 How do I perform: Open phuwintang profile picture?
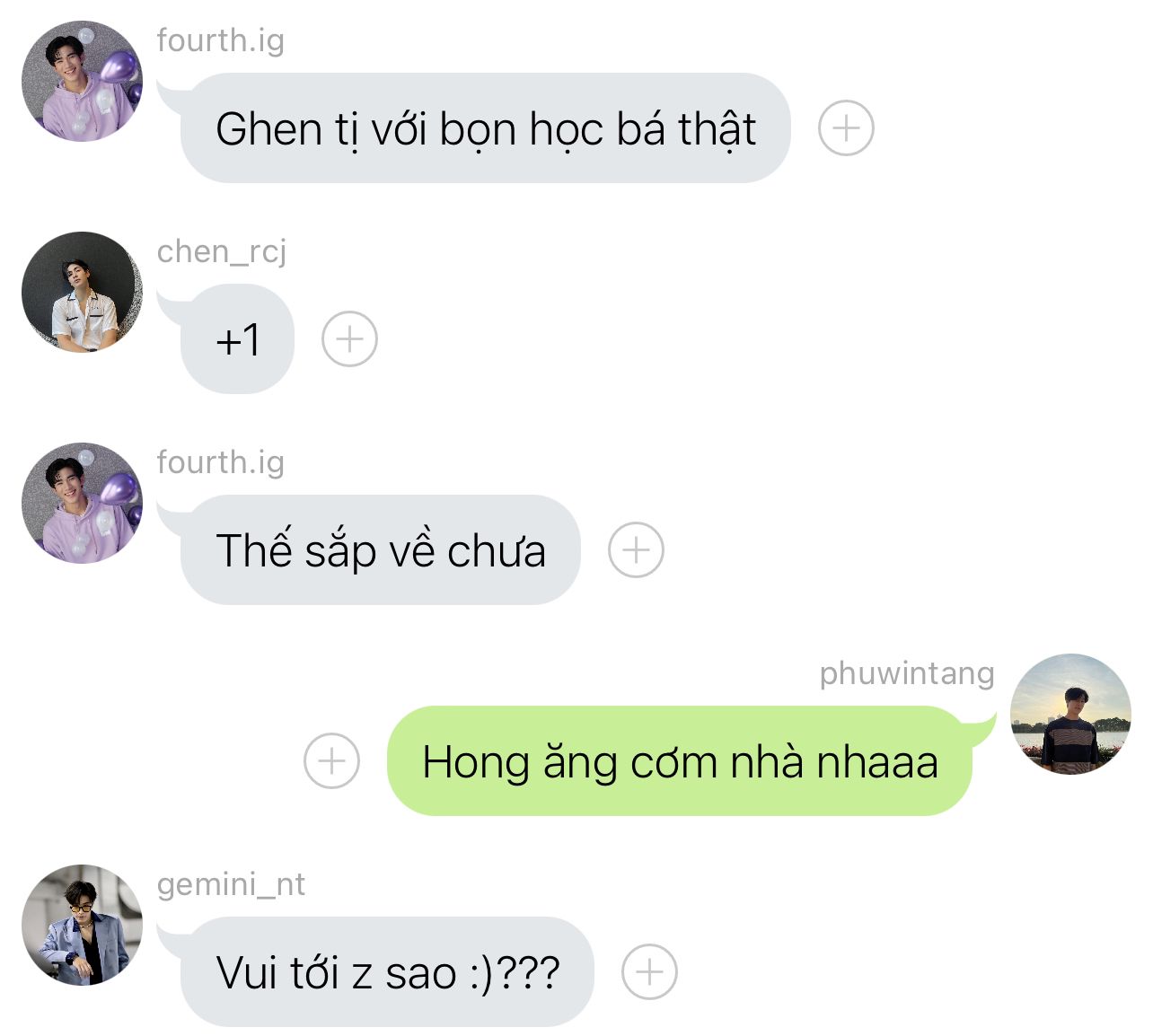click(1070, 715)
